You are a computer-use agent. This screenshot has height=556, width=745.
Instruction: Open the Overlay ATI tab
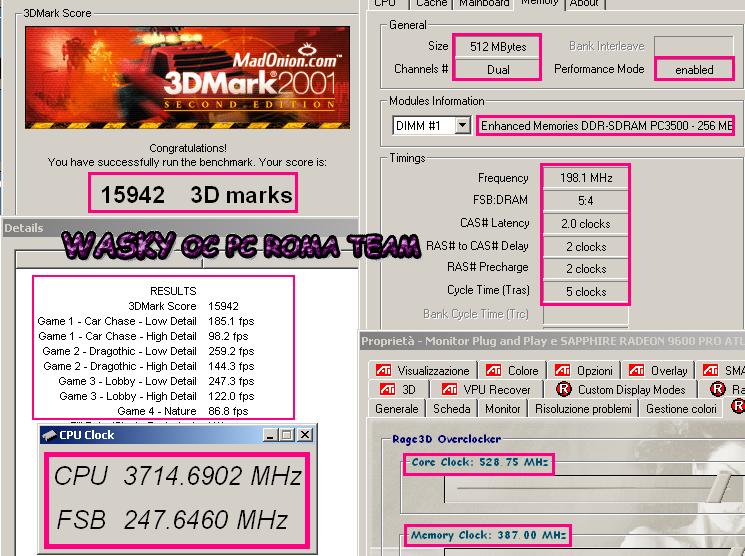(658, 370)
